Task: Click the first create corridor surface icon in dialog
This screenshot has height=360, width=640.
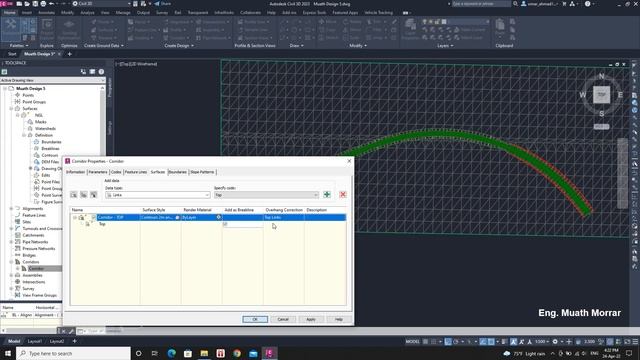Action: pyautogui.click(x=74, y=195)
